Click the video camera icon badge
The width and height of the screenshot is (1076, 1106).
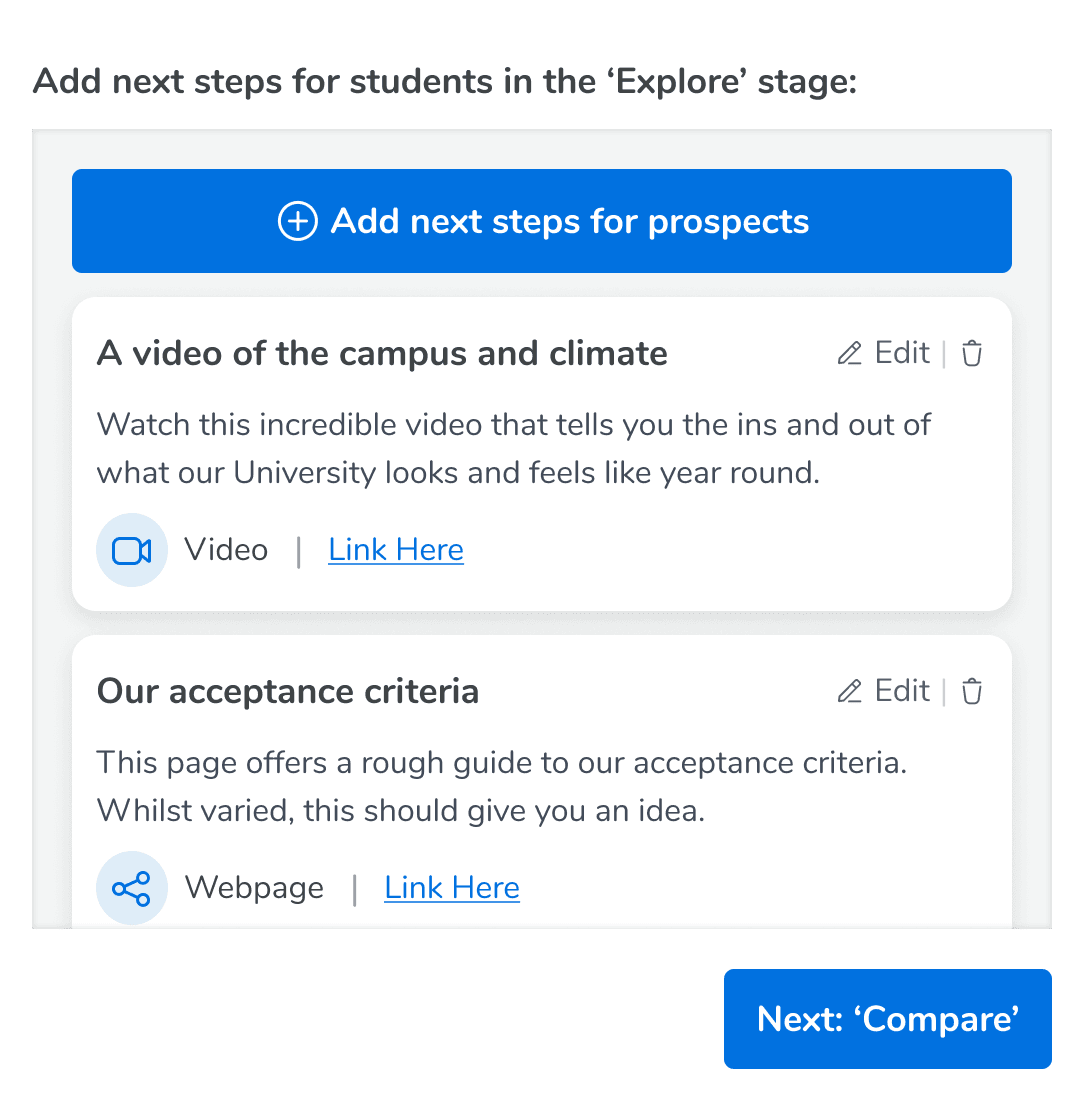(x=132, y=550)
